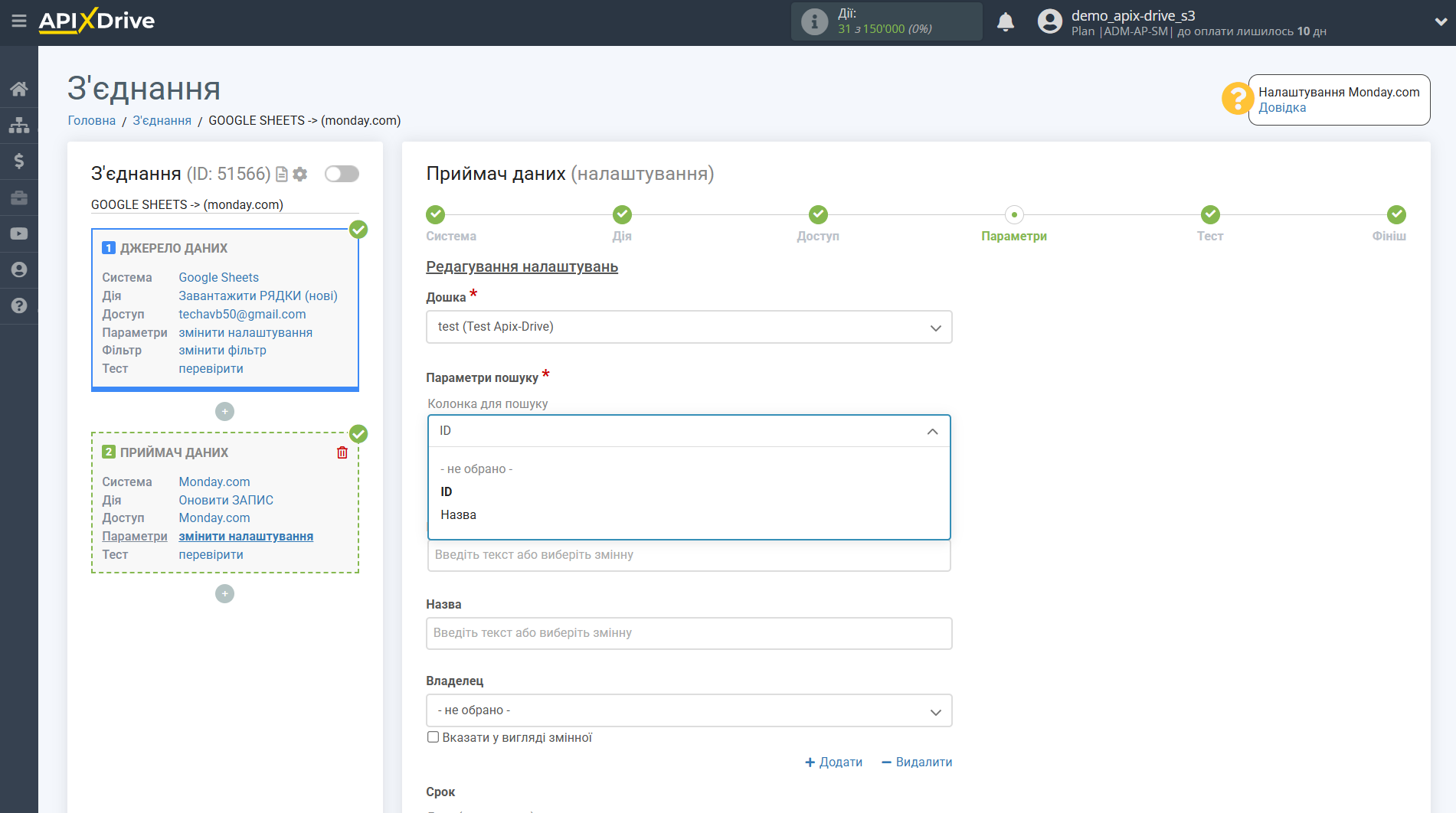
Task: Open the Довідка help link
Action: 1282,107
